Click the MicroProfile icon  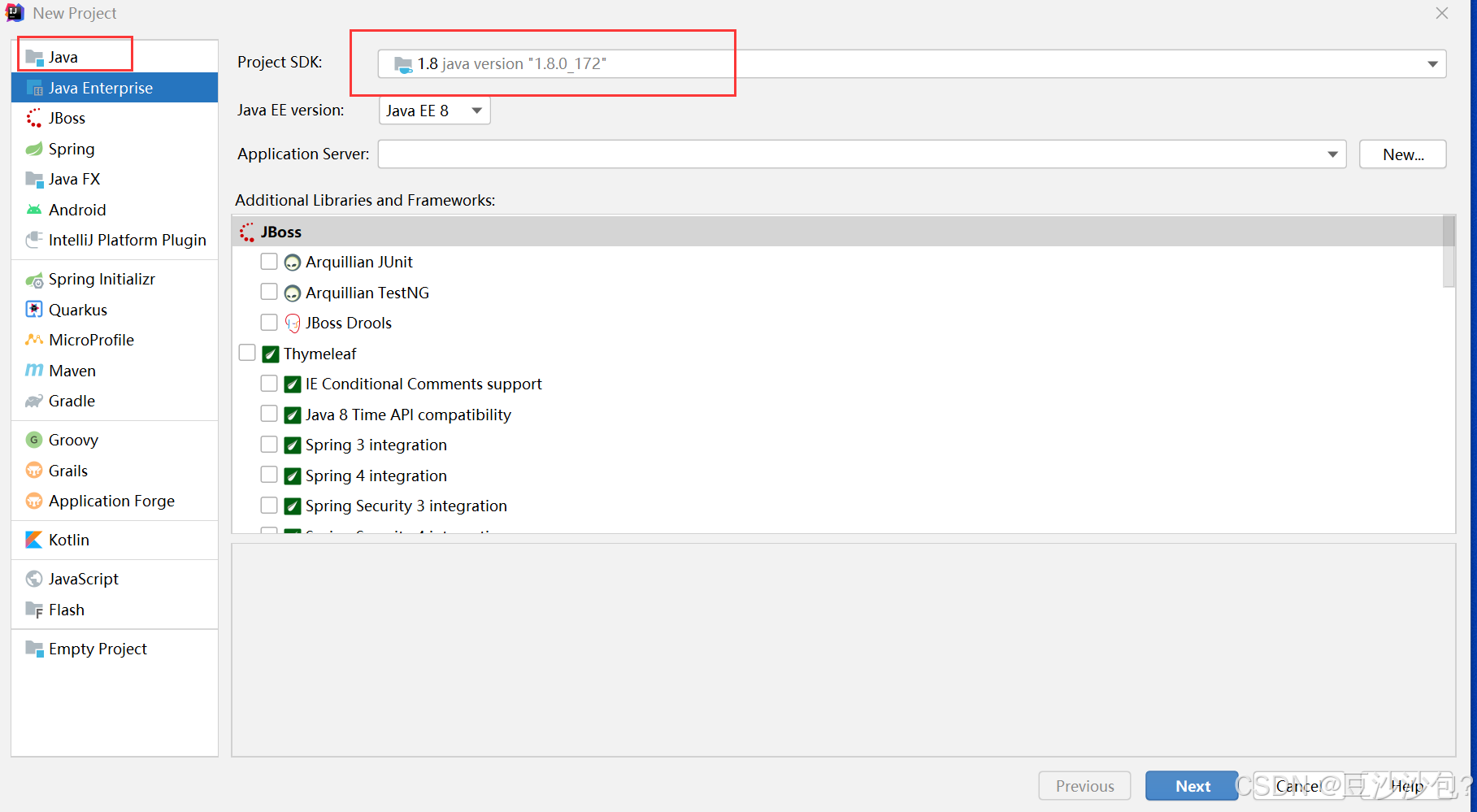pos(34,340)
